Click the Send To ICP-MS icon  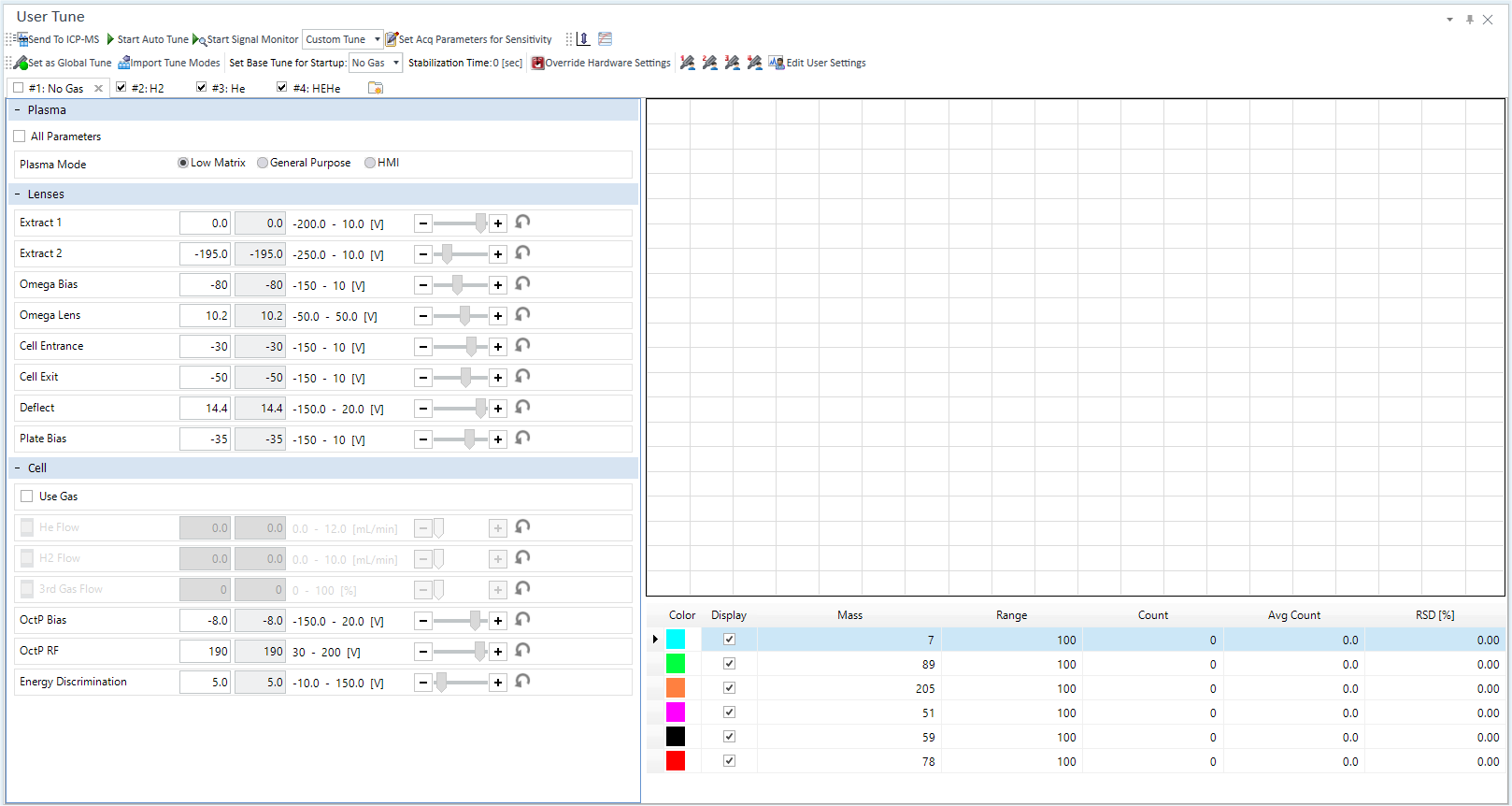point(22,39)
